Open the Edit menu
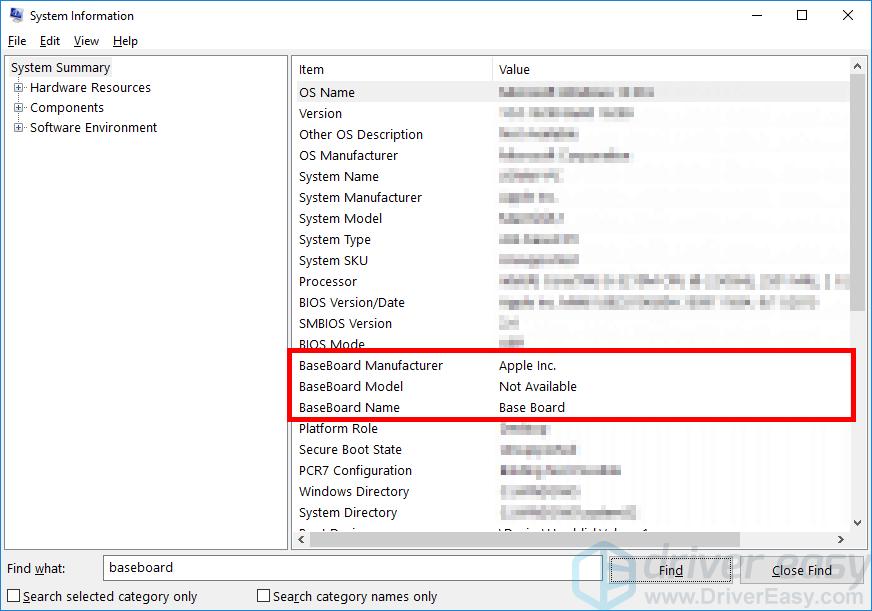This screenshot has width=872, height=611. click(49, 41)
